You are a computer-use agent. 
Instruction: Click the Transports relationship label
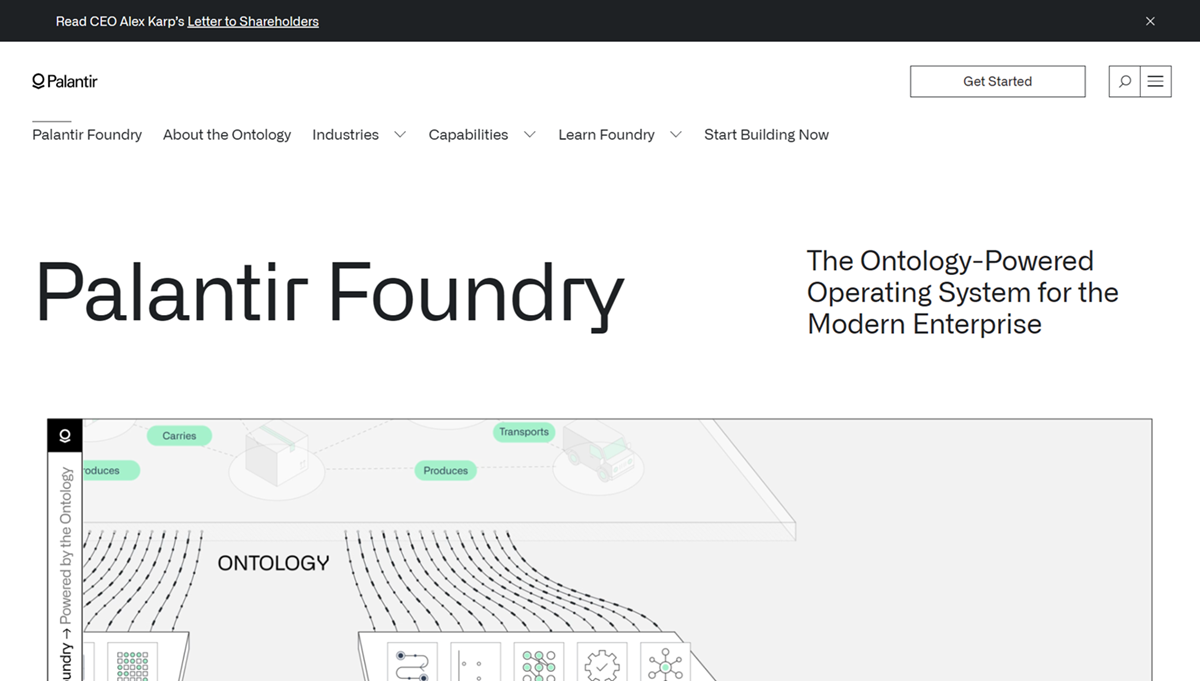coord(524,432)
